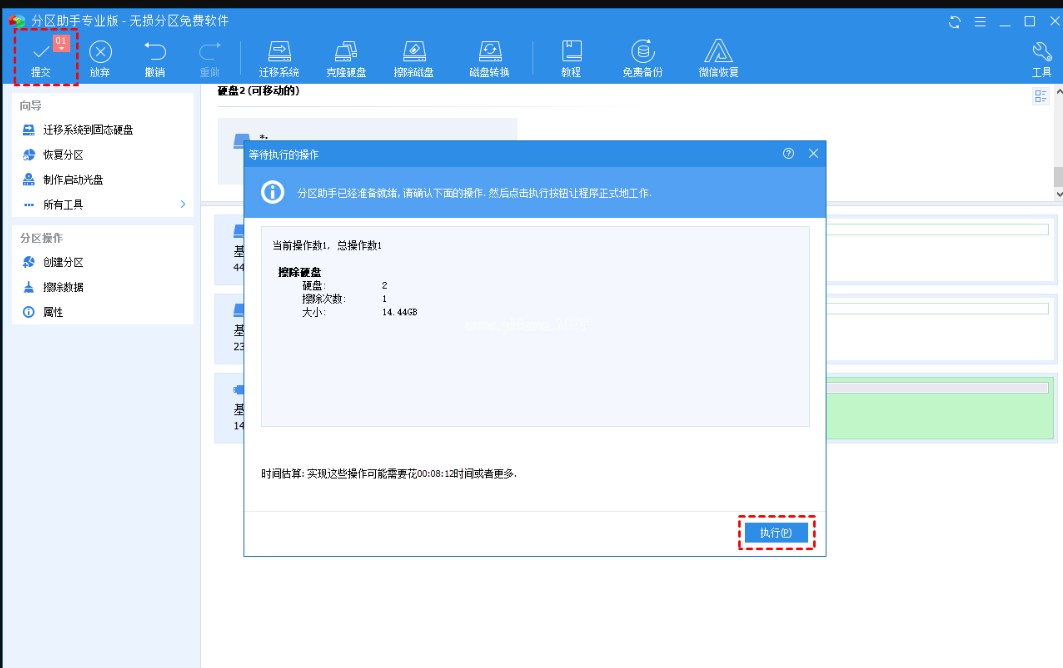Click 创建分区 under partition operations
Image resolution: width=1063 pixels, height=668 pixels.
pos(62,262)
